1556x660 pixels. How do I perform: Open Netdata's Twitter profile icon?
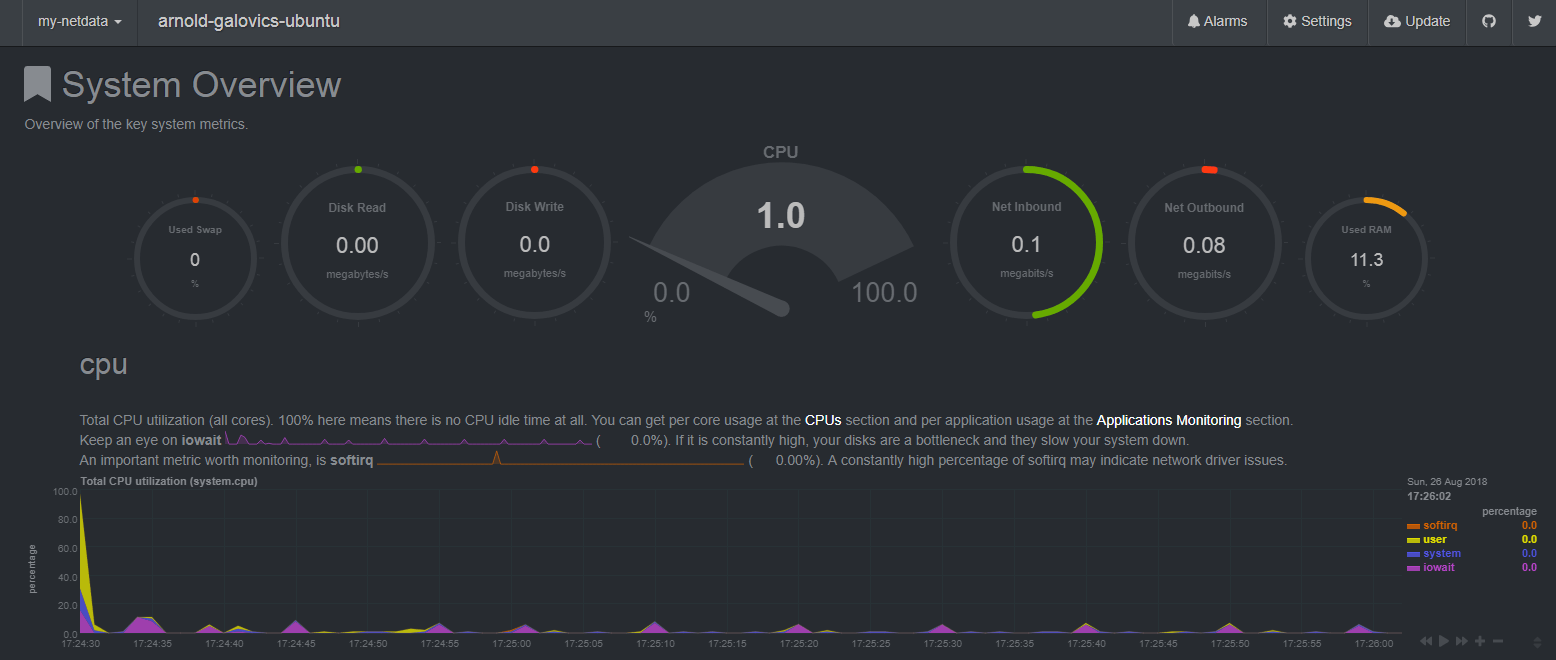1537,21
